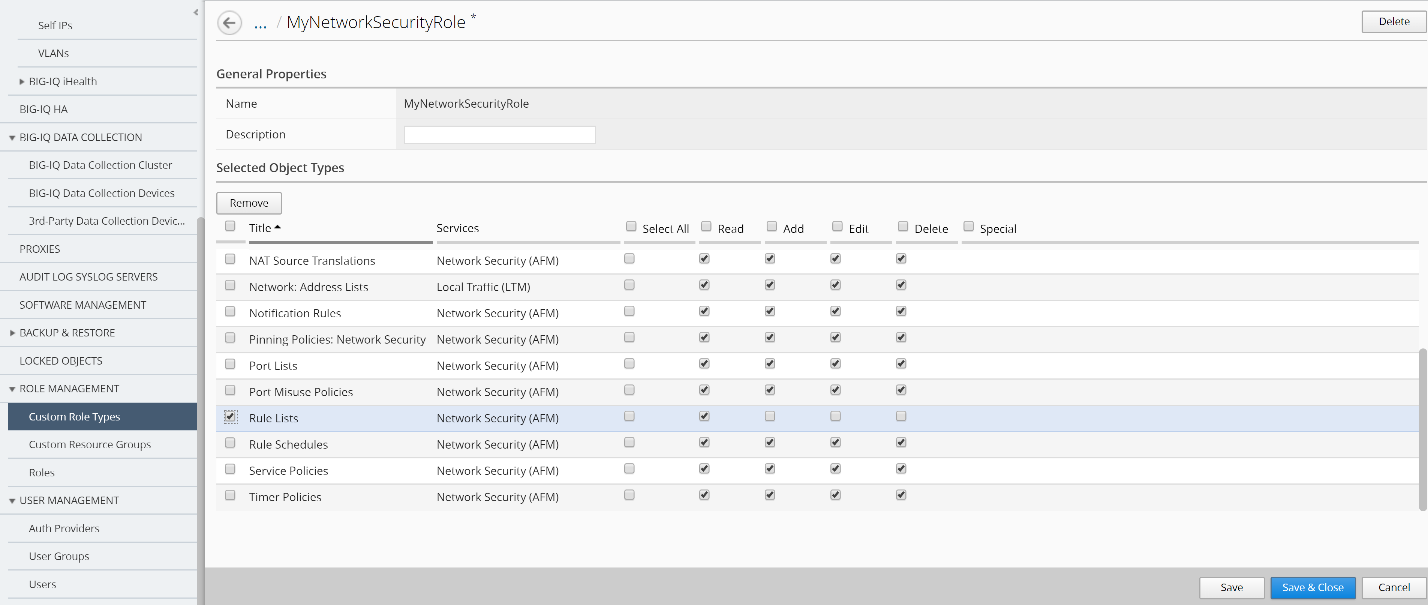This screenshot has width=1428, height=605.
Task: Click the Title sort arrow icon
Action: [278, 228]
